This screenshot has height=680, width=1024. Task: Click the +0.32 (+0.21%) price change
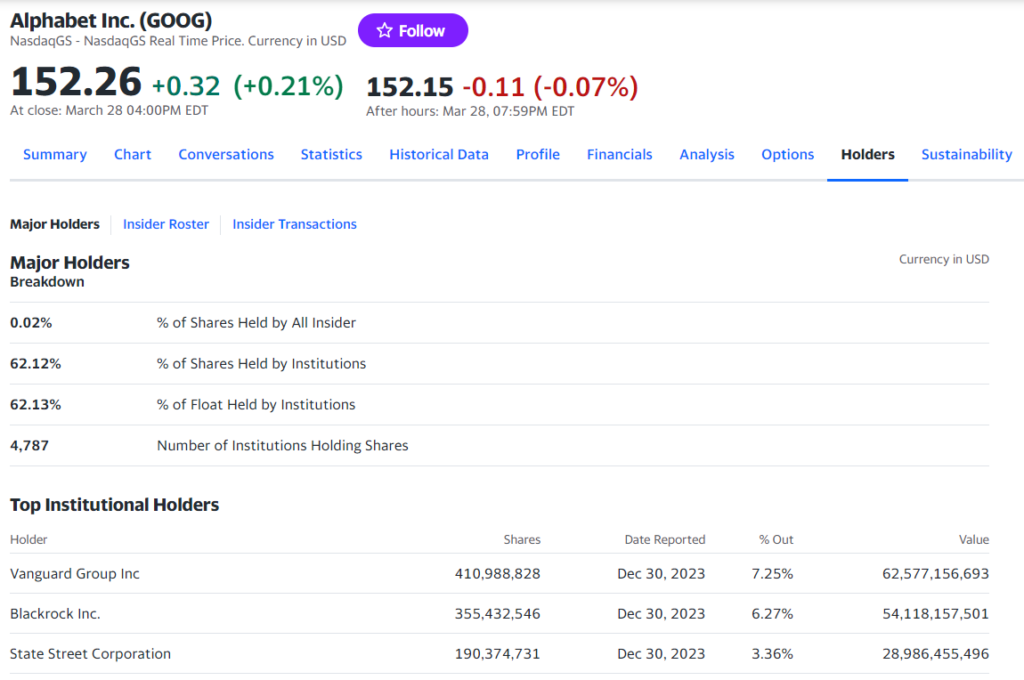pyautogui.click(x=248, y=86)
